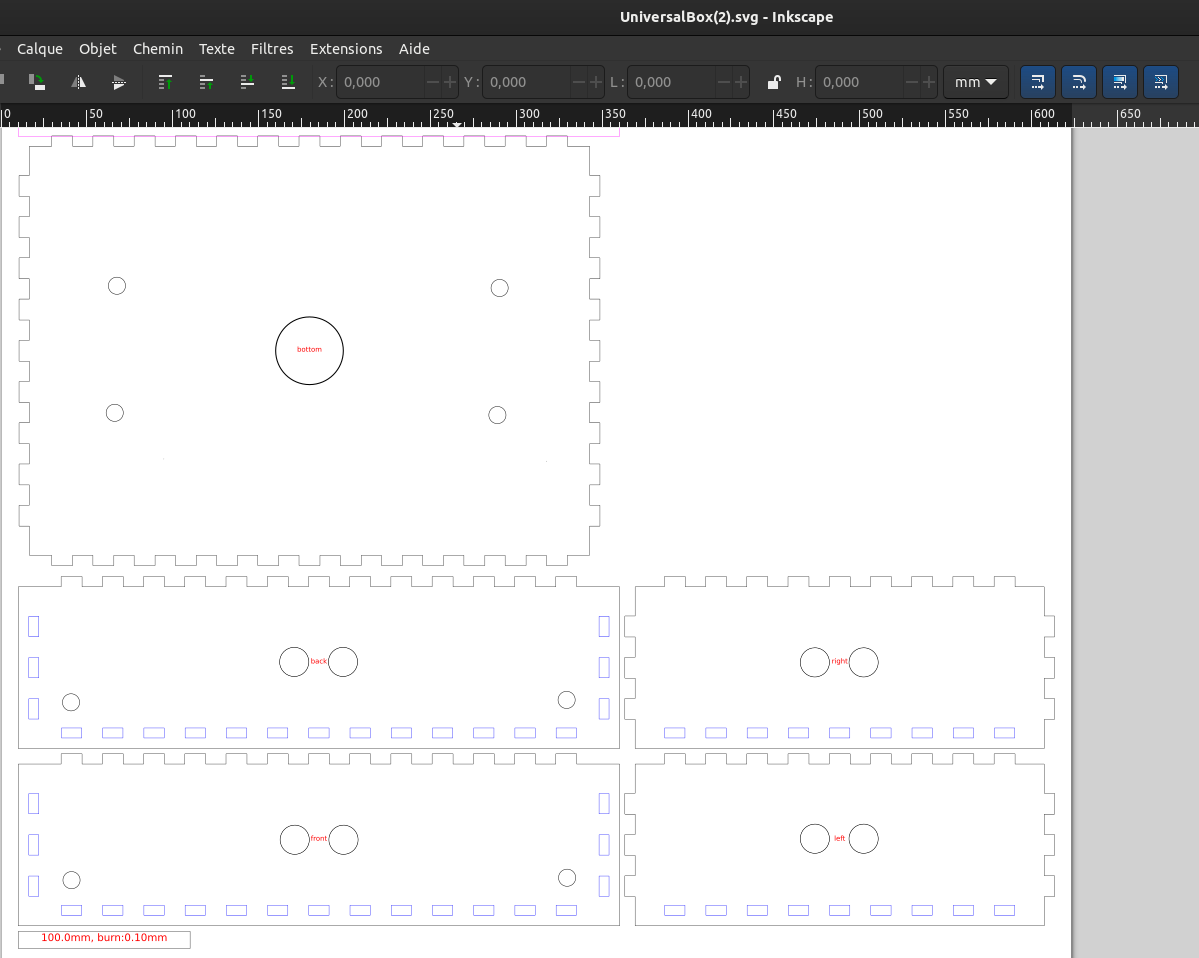Increase X value with plus button

tap(450, 82)
